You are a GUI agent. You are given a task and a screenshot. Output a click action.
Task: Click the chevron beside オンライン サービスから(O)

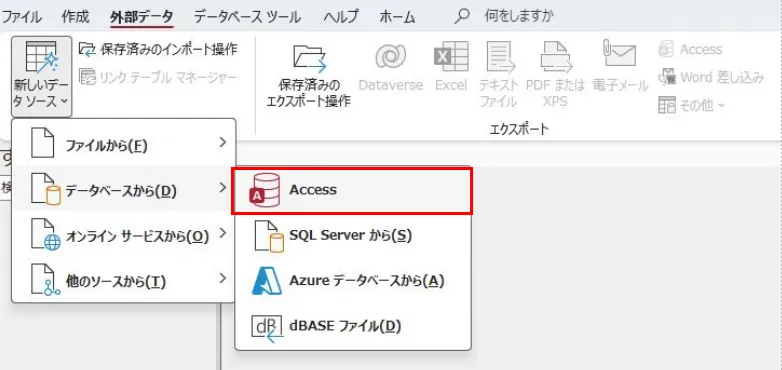tap(222, 233)
